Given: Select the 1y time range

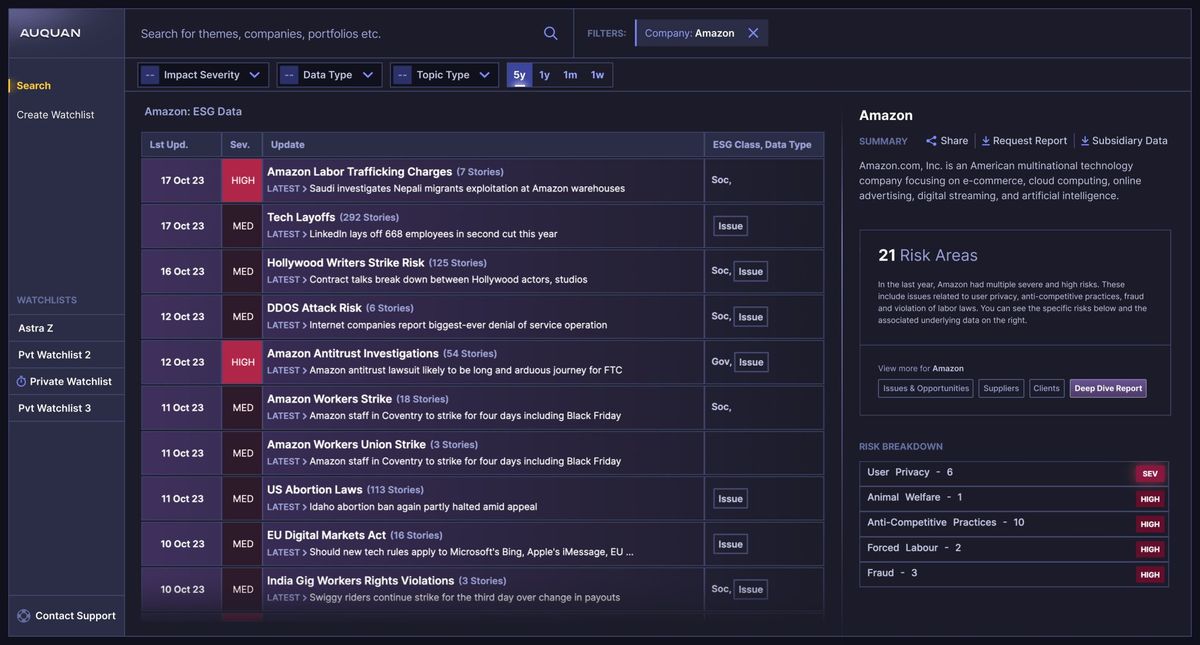Looking at the screenshot, I should [x=544, y=75].
